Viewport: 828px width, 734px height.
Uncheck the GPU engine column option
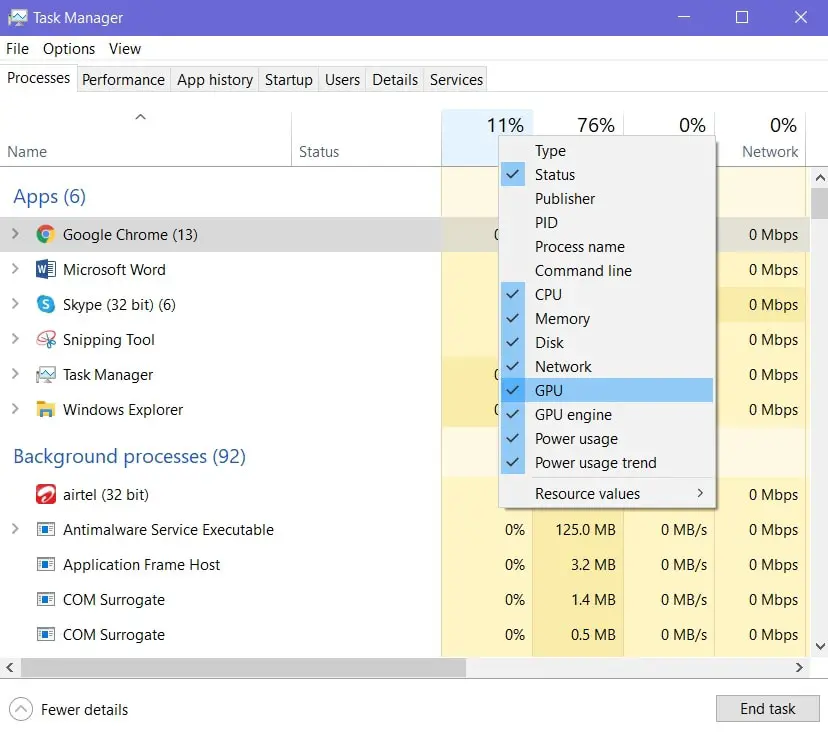click(x=607, y=415)
